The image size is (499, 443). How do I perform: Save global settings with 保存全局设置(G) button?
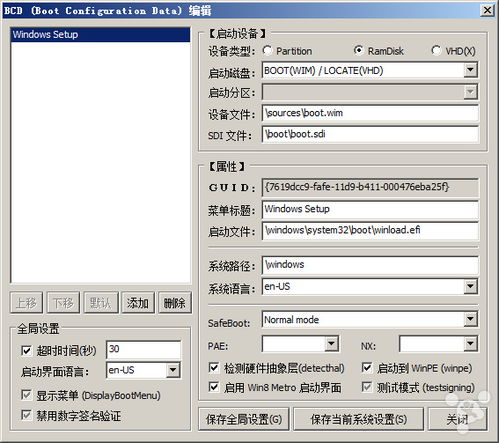(x=244, y=419)
